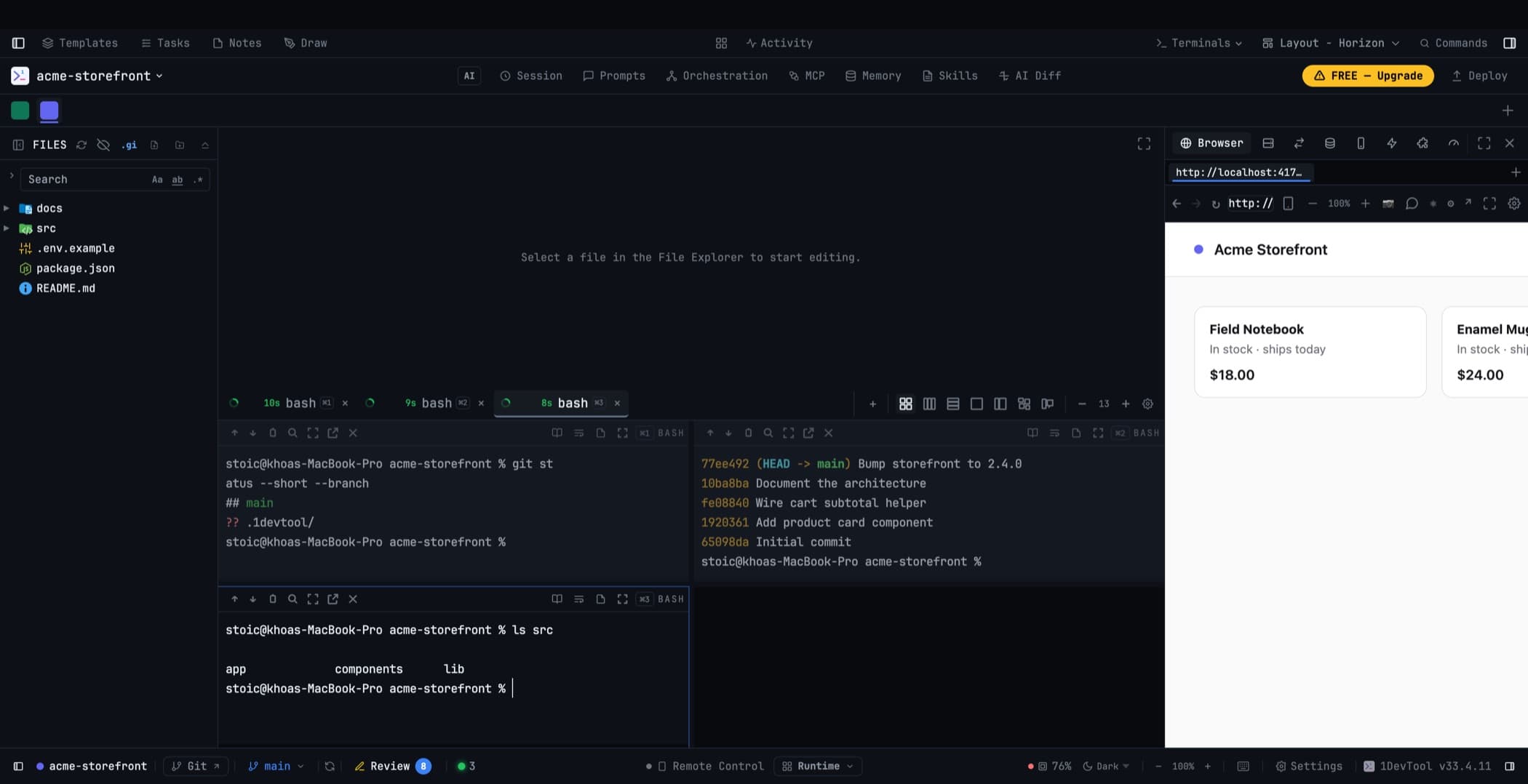This screenshot has width=1528, height=784.
Task: Open the apps grid icon beside Activity
Action: [721, 43]
